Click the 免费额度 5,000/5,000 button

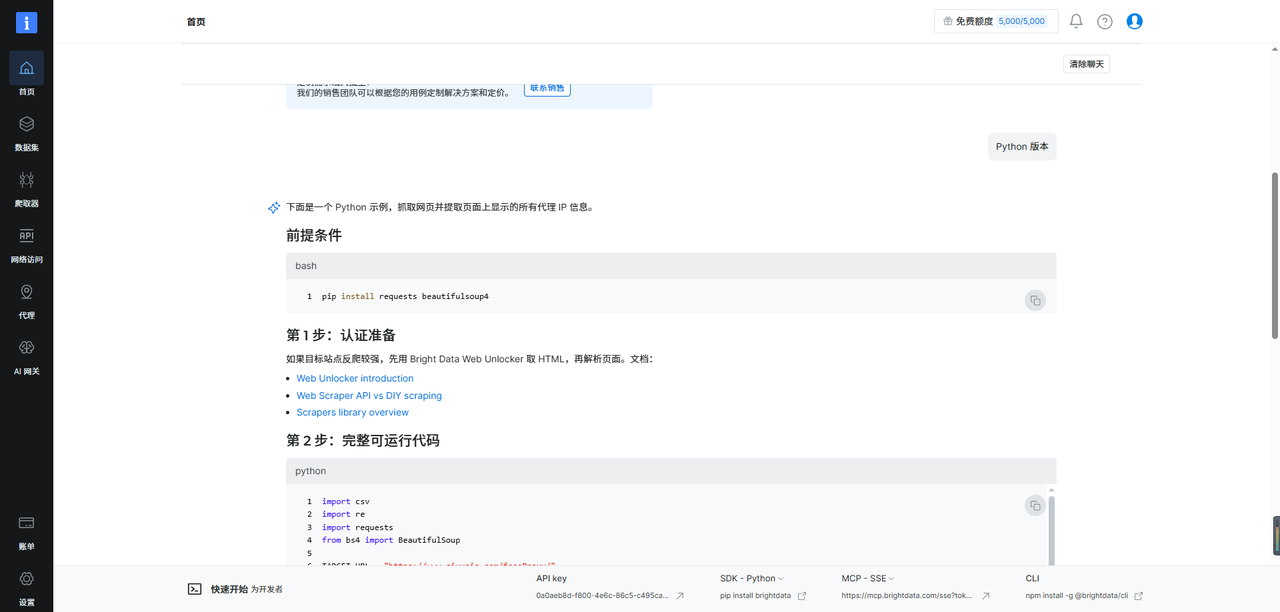pos(996,21)
